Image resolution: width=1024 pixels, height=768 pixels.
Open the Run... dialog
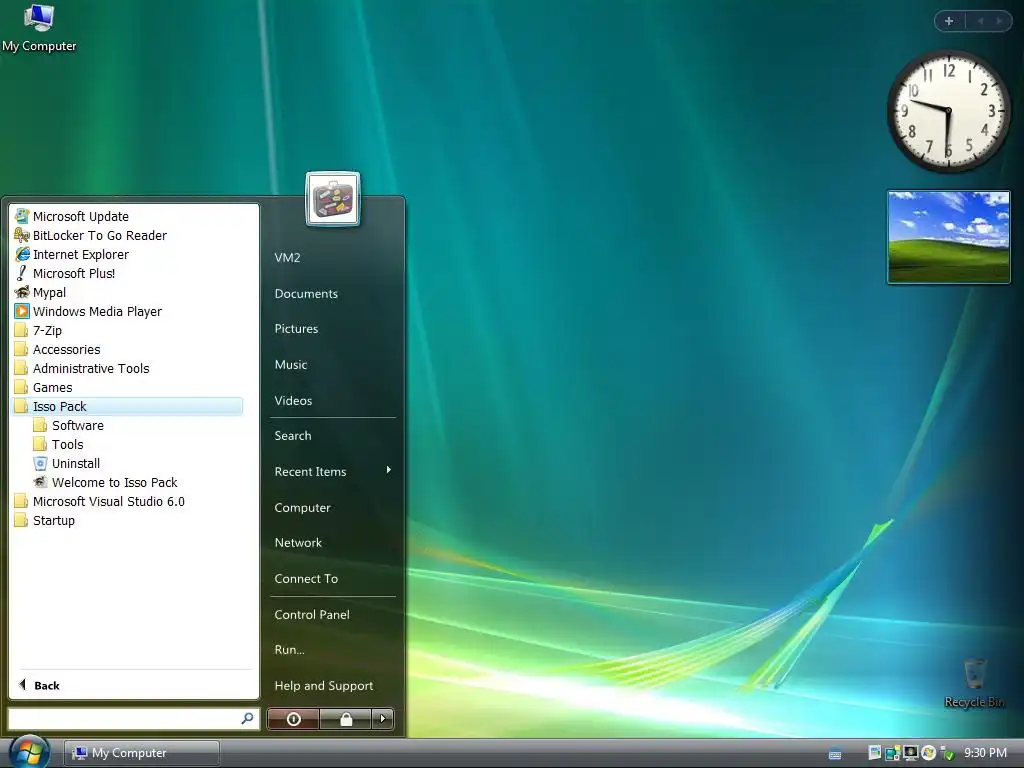point(289,650)
